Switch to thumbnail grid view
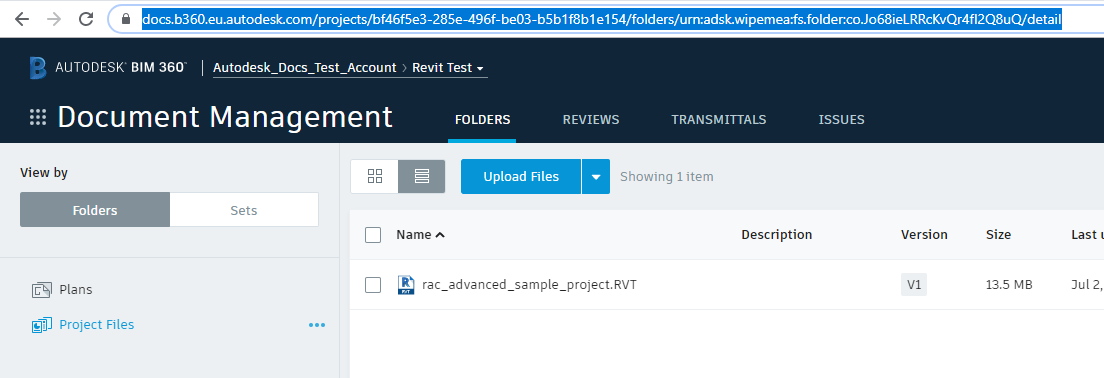 (375, 177)
